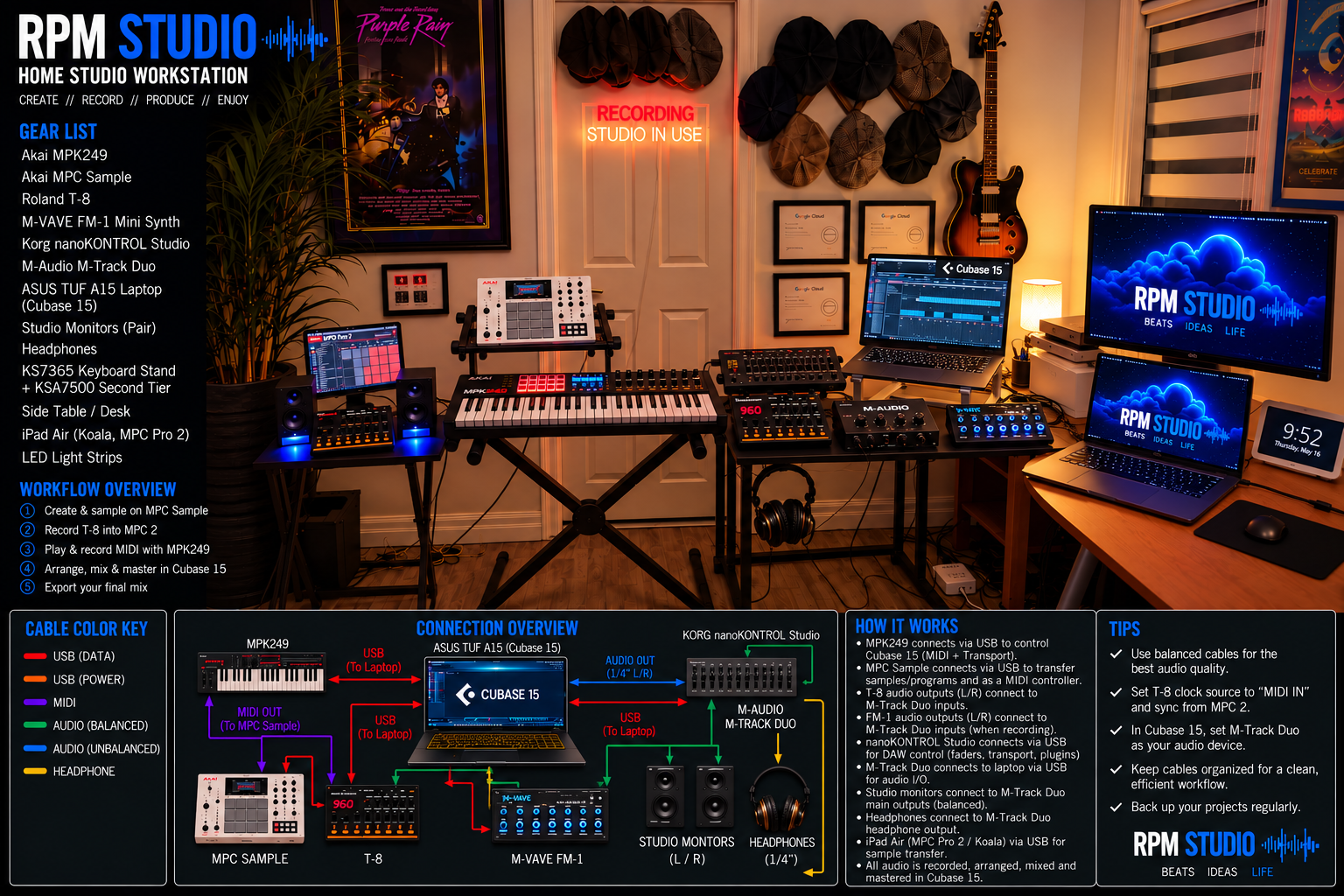Click the WORKFLOW OVERVIEW heading
This screenshot has width=1344, height=896.
[x=98, y=489]
